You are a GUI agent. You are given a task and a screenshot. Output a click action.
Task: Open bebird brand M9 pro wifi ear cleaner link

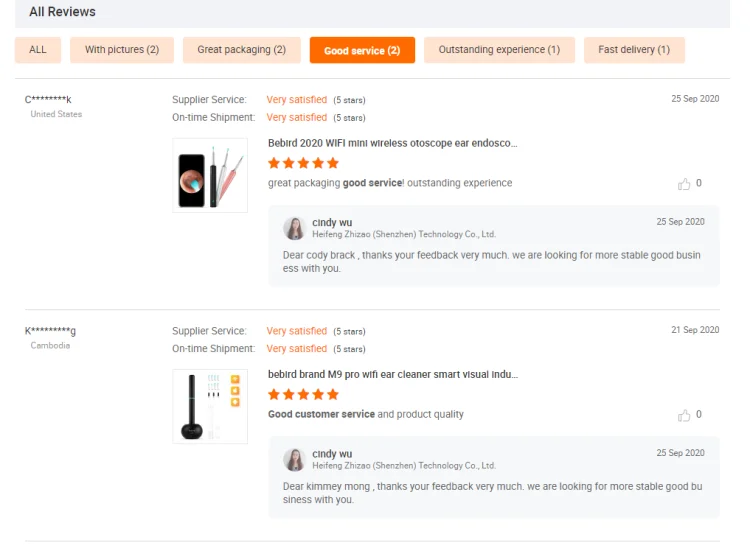pyautogui.click(x=392, y=374)
